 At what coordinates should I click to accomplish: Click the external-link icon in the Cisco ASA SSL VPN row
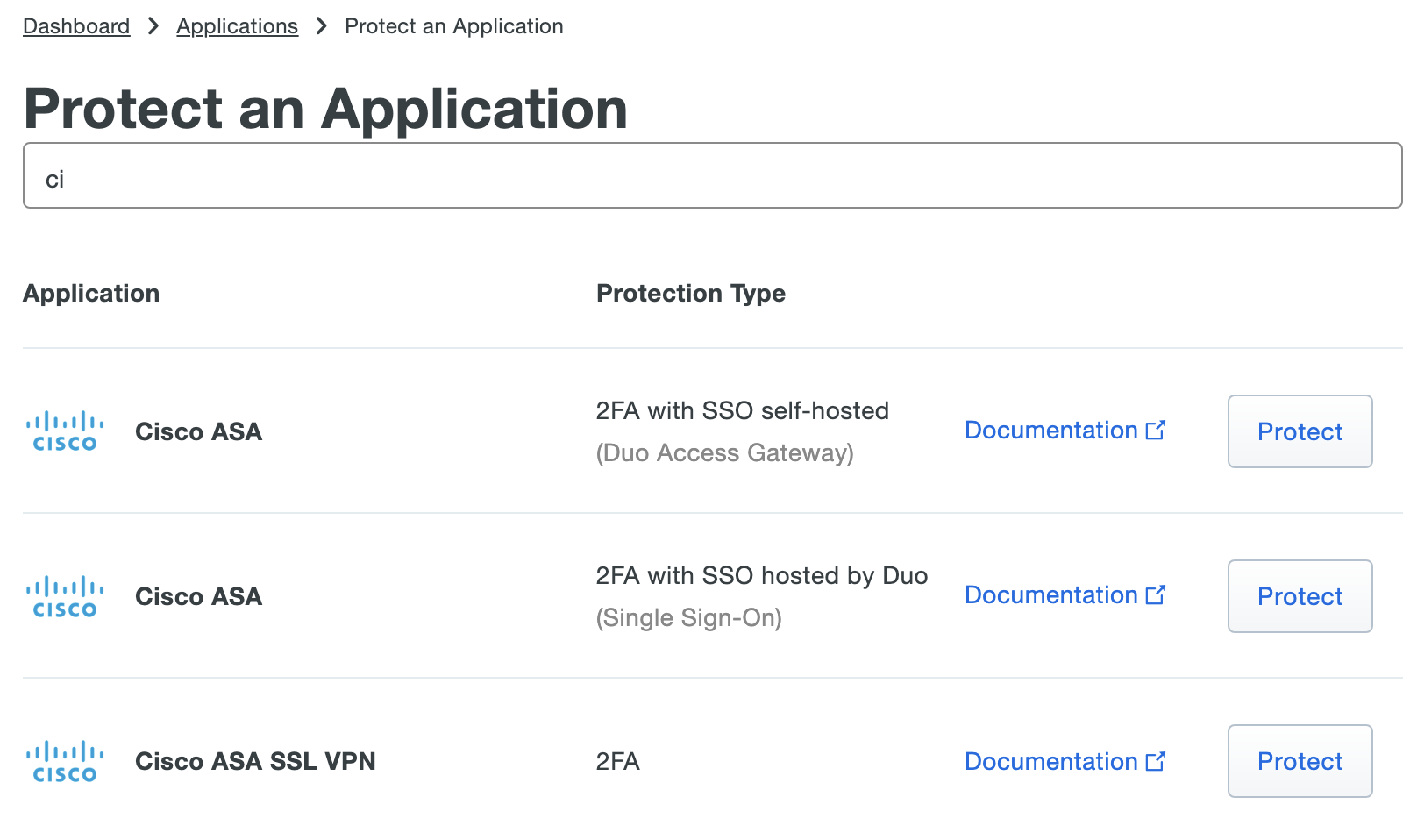(x=1156, y=760)
